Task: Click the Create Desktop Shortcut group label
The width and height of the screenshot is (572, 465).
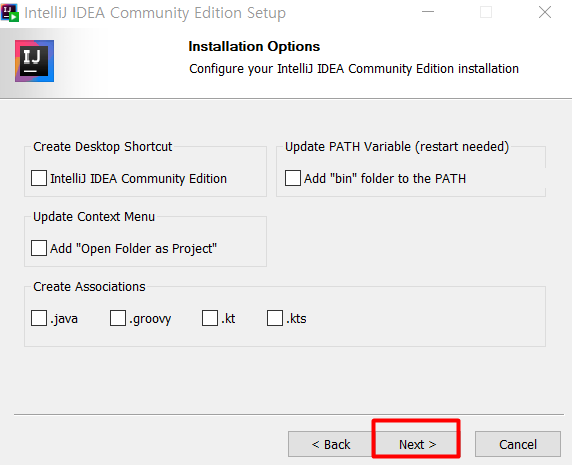Action: pyautogui.click(x=103, y=147)
